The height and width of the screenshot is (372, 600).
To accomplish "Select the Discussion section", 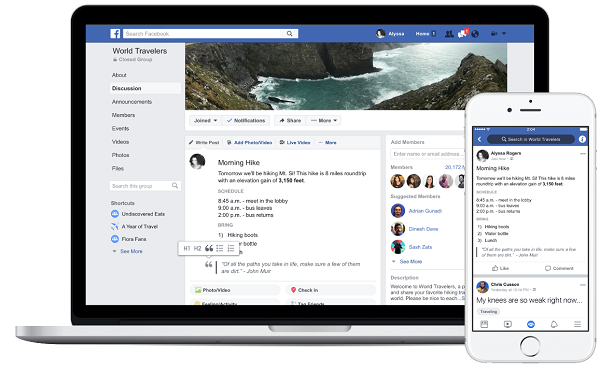I will pyautogui.click(x=145, y=88).
